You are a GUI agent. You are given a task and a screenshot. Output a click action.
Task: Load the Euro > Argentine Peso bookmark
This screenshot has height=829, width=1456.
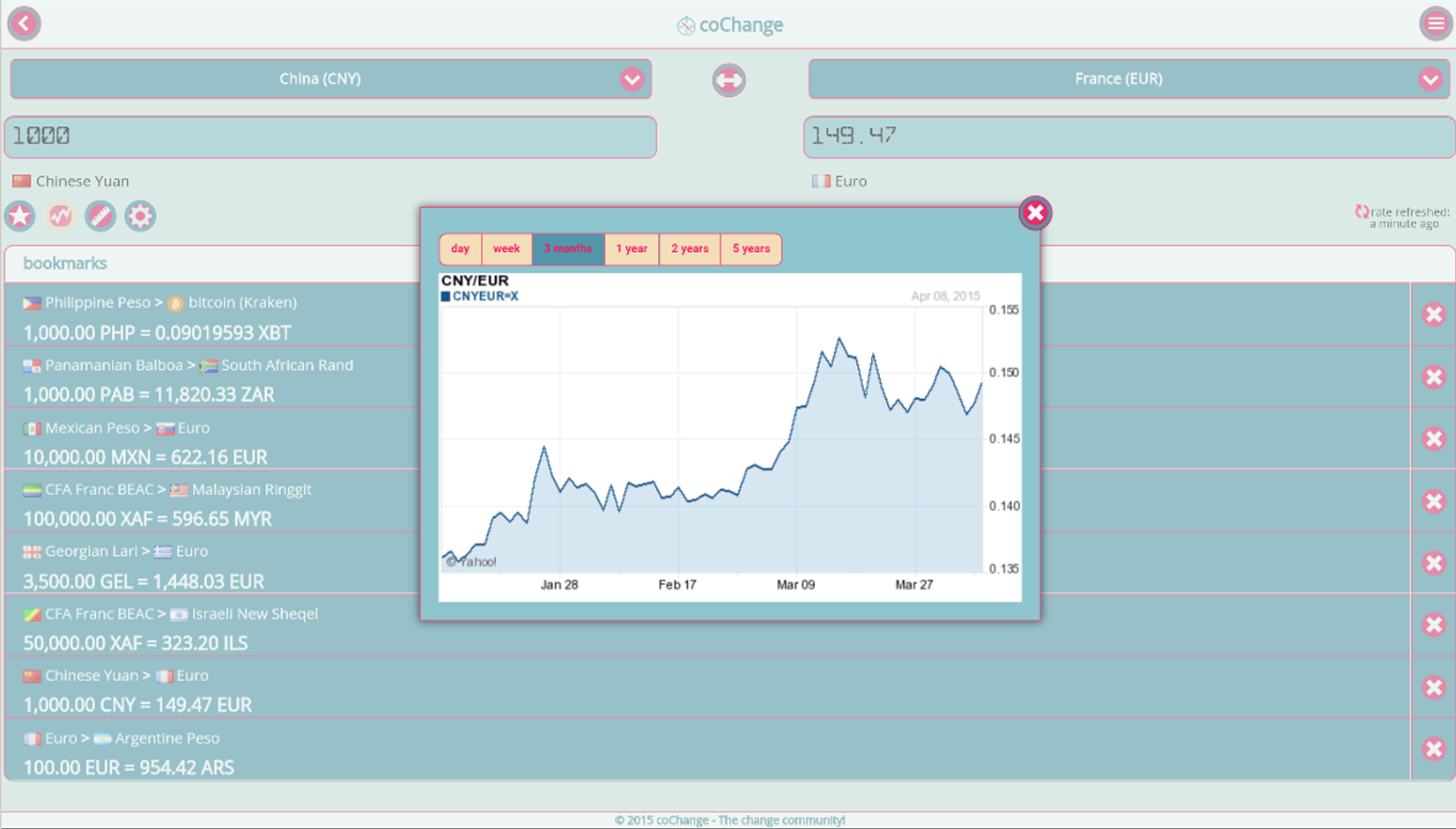click(x=707, y=750)
